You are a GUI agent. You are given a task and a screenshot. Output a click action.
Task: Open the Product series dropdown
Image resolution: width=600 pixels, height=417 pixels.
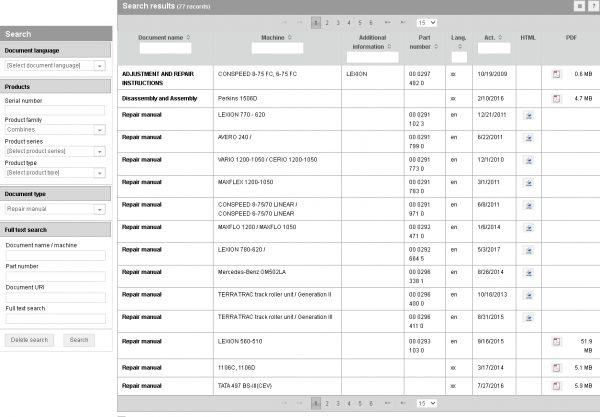[x=99, y=151]
